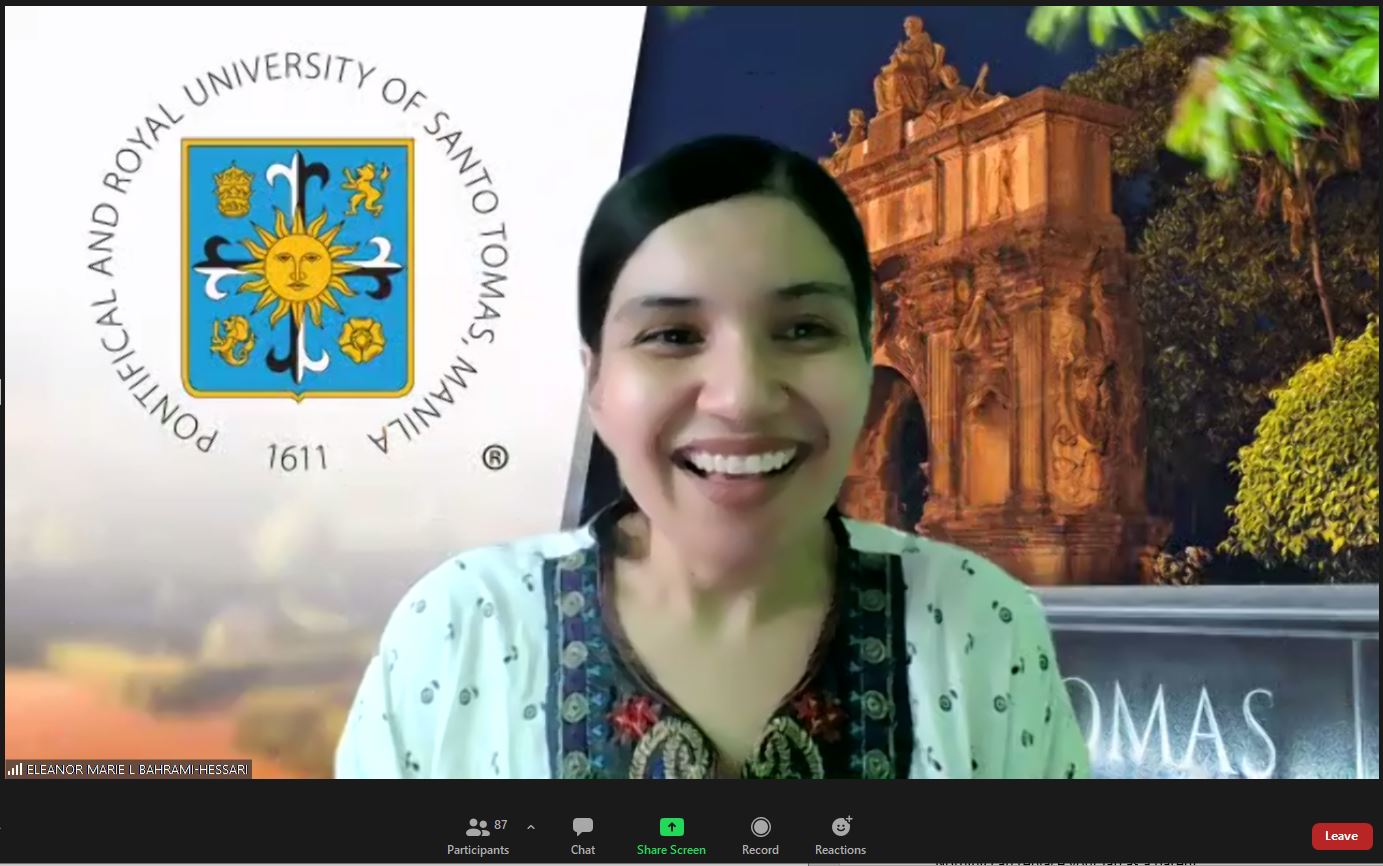This screenshot has width=1383, height=866.
Task: Expand the Participants options chevron
Action: pyautogui.click(x=531, y=827)
